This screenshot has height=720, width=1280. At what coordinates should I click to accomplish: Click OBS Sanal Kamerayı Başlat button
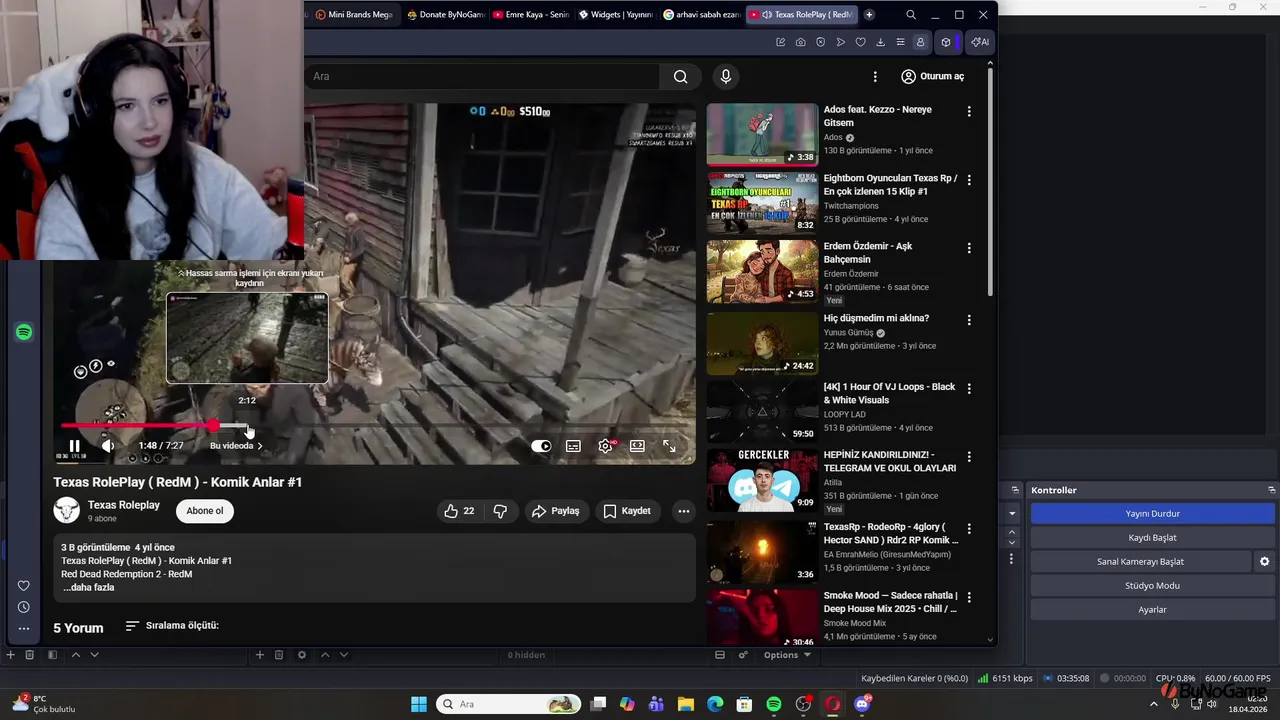pyautogui.click(x=1141, y=561)
